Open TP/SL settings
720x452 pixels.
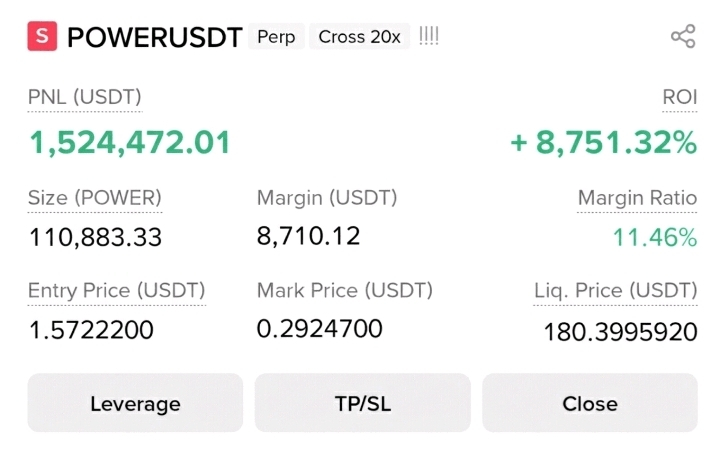tap(363, 403)
